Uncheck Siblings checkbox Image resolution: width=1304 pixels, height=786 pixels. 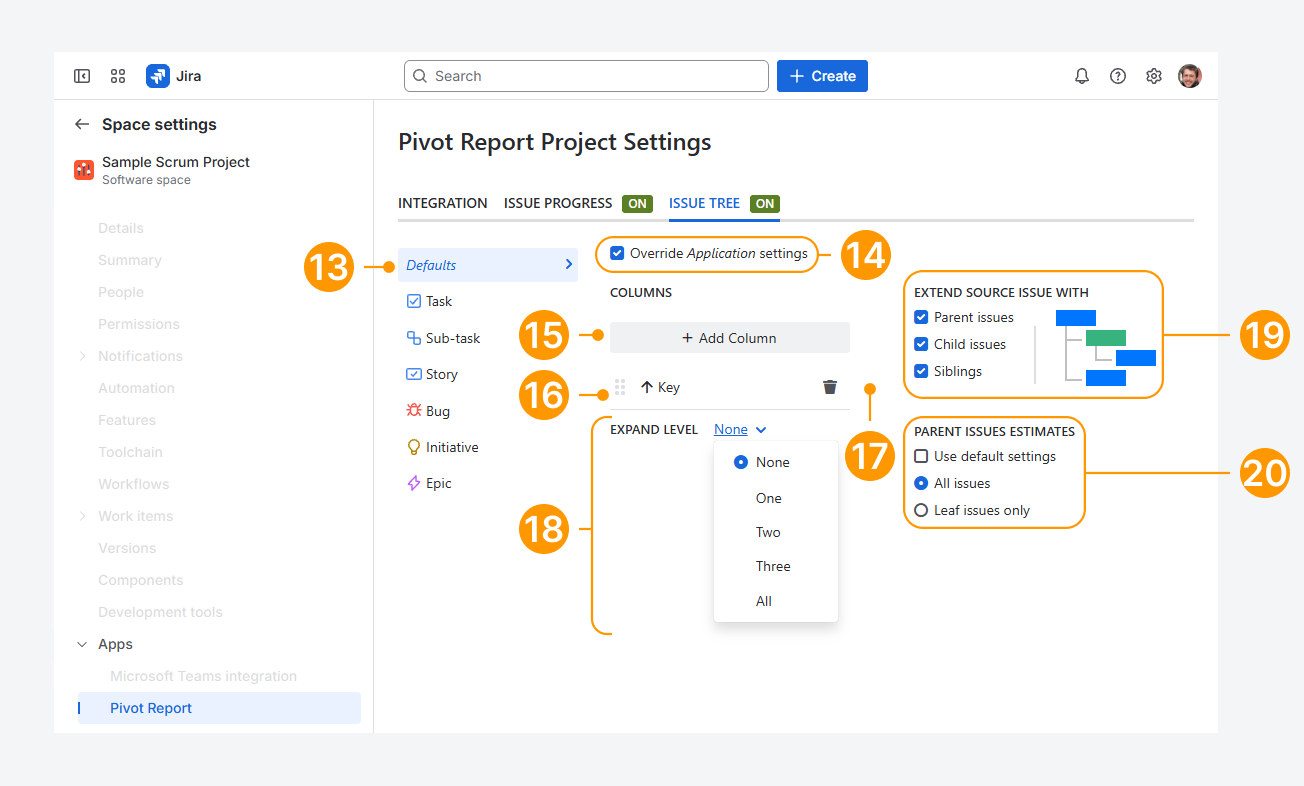921,371
